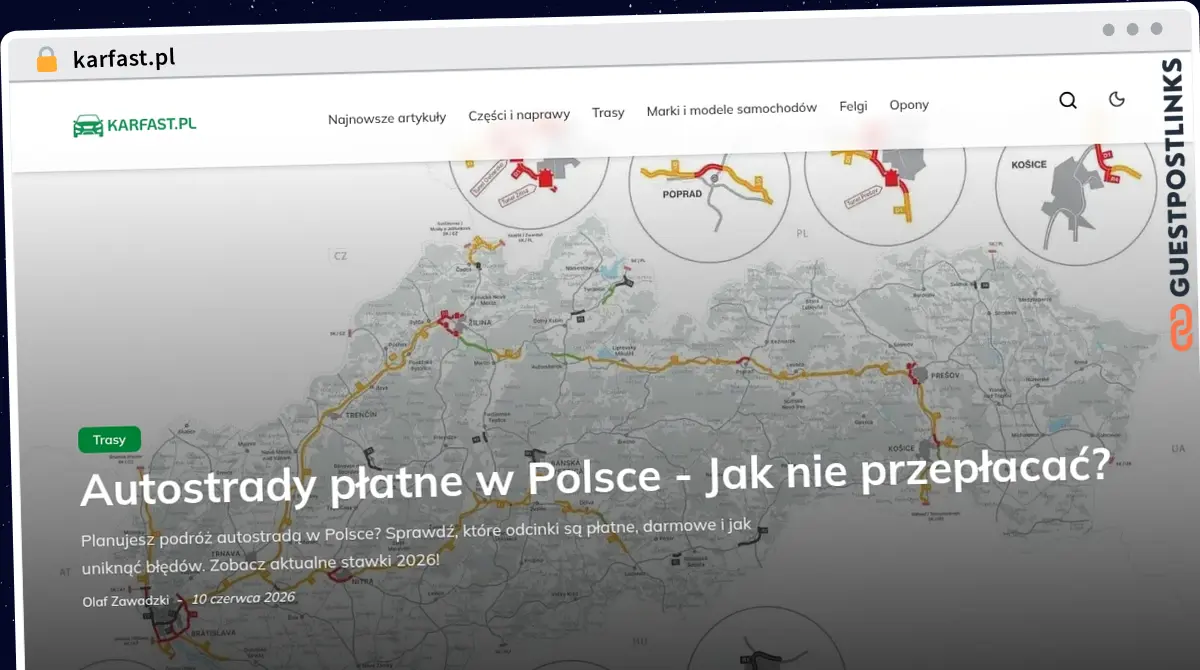Toggle dark mode moon icon
This screenshot has height=670, width=1200.
tap(1117, 98)
